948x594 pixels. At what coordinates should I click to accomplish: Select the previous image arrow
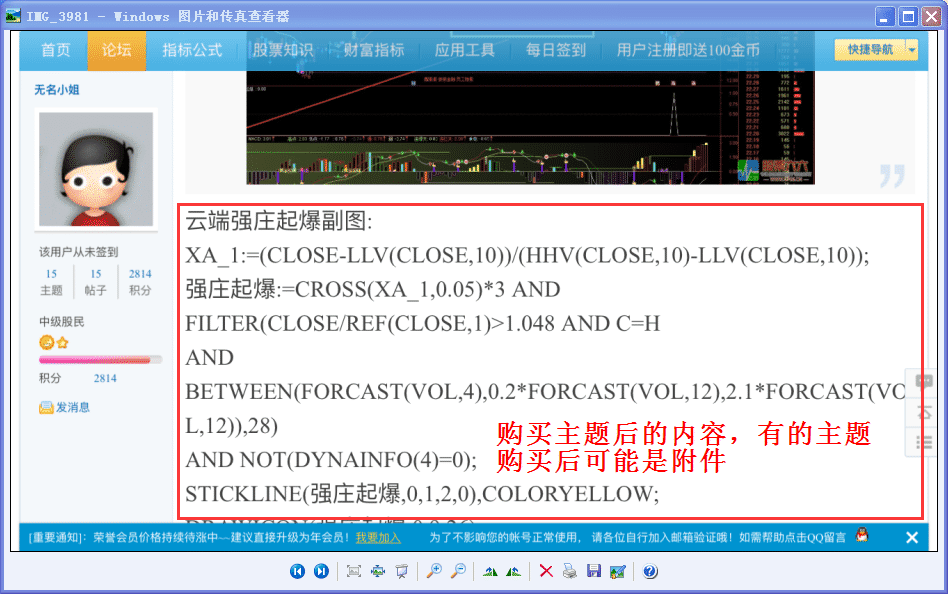click(x=297, y=571)
